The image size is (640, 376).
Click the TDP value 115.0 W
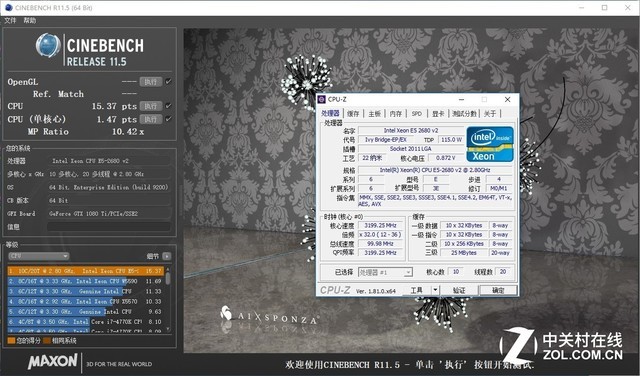point(451,140)
